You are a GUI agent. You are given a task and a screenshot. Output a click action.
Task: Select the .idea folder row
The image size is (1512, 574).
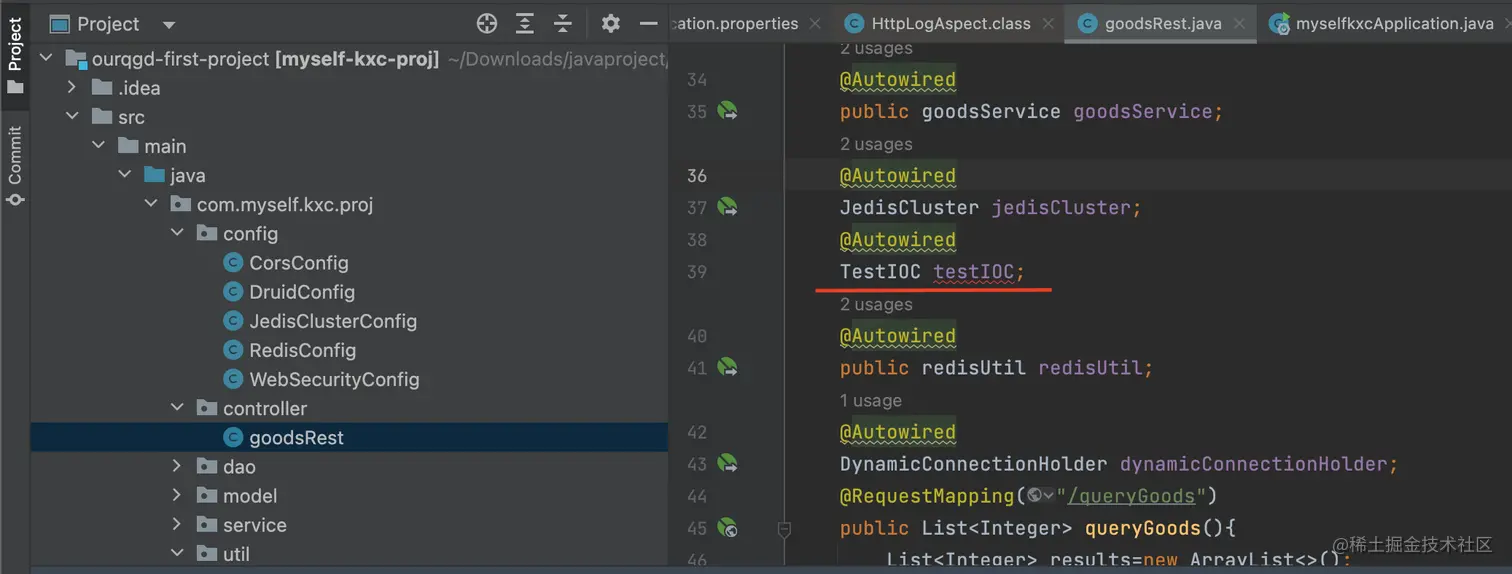coord(349,88)
